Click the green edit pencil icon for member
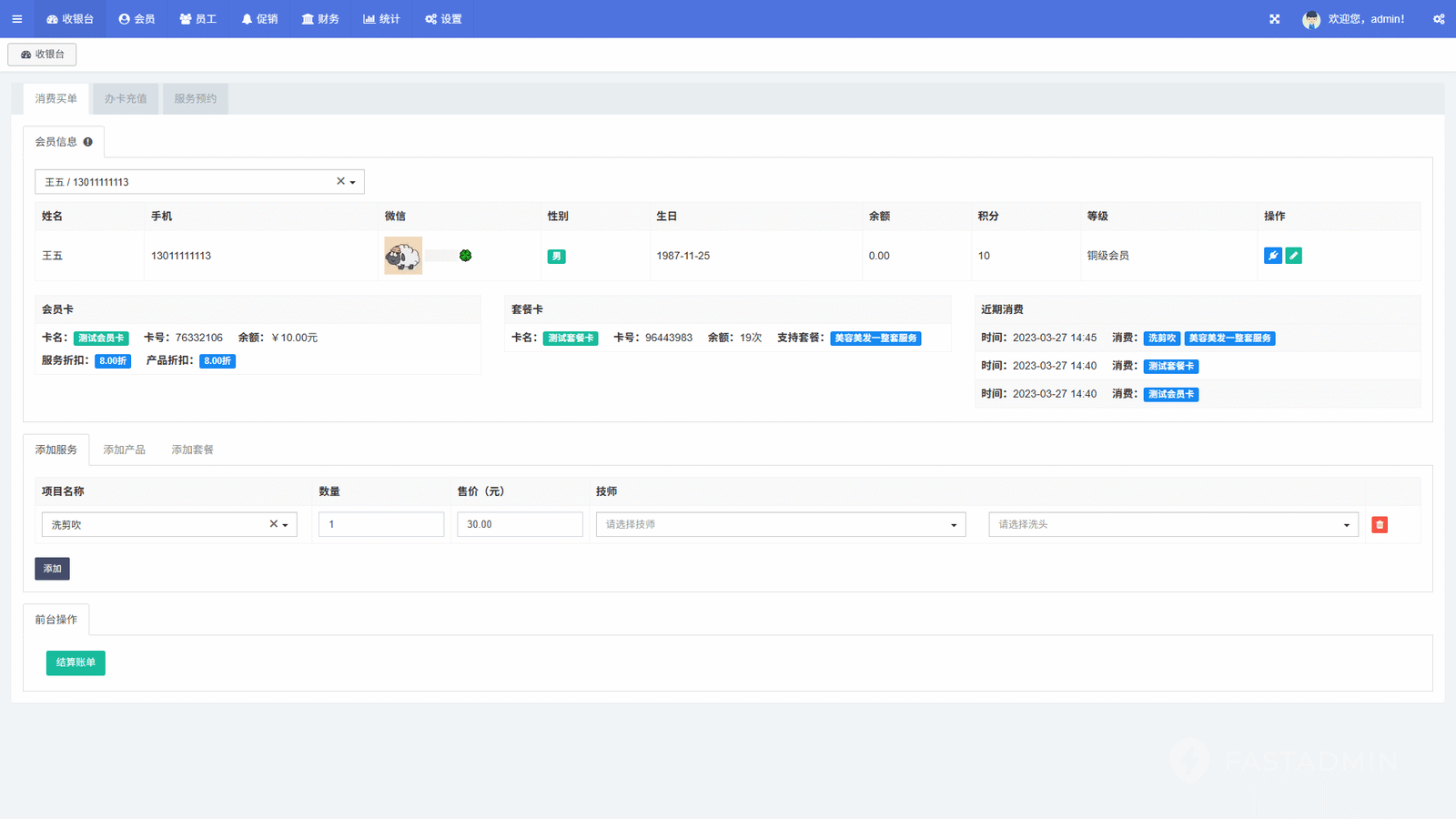The image size is (1456, 819). click(1293, 256)
